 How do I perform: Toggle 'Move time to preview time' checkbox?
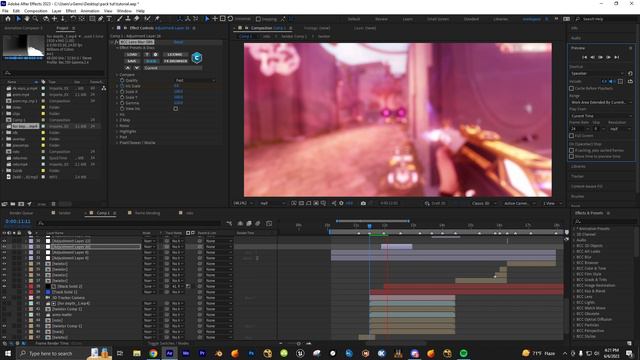pos(571,156)
